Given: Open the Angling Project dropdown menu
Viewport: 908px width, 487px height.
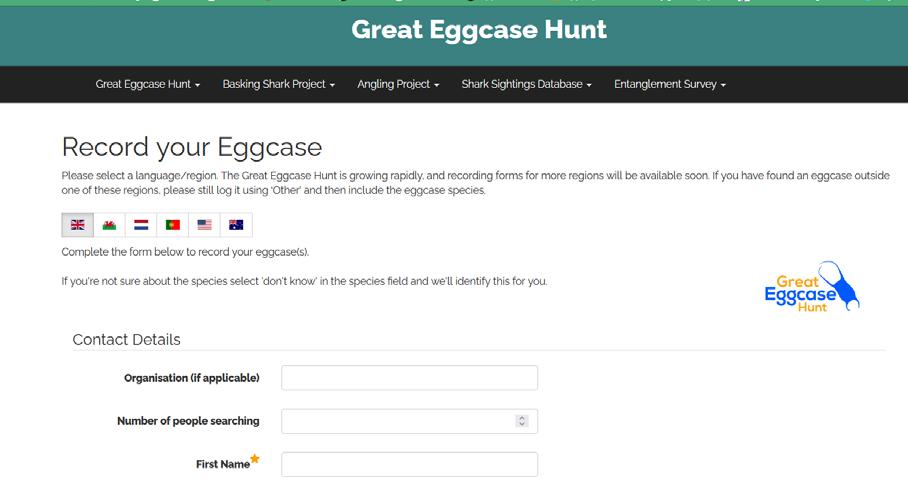Looking at the screenshot, I should pos(398,85).
